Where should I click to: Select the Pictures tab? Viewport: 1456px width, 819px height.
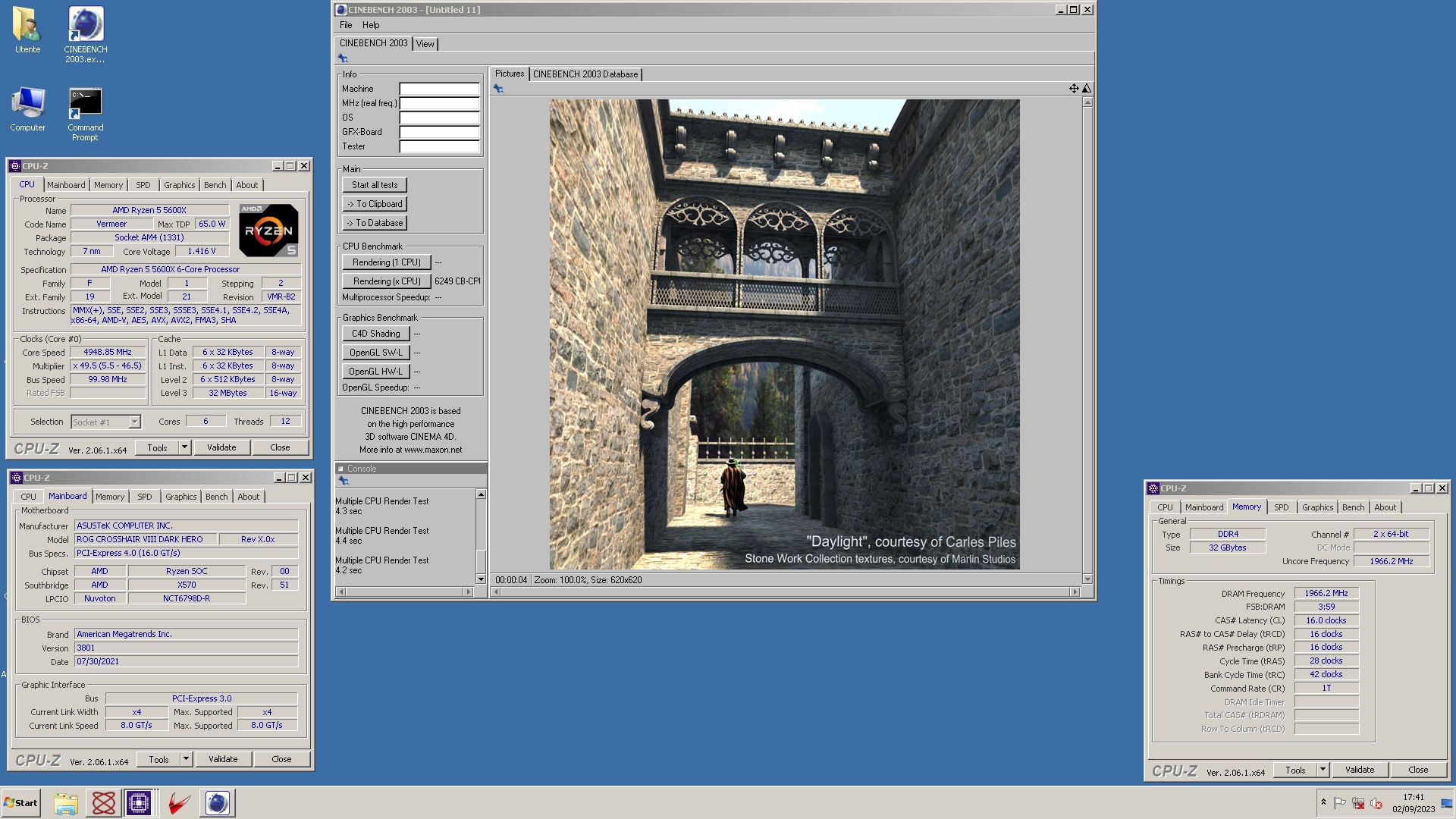coord(510,74)
